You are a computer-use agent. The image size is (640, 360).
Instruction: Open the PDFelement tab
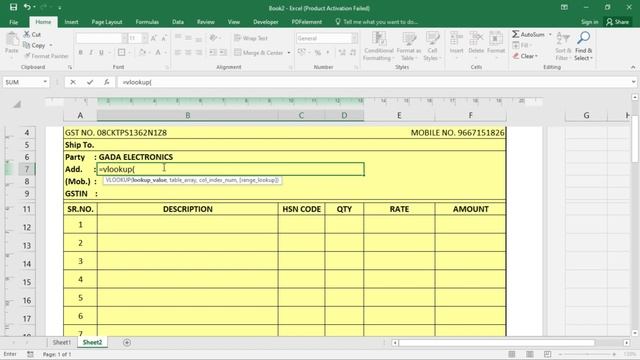[307, 22]
